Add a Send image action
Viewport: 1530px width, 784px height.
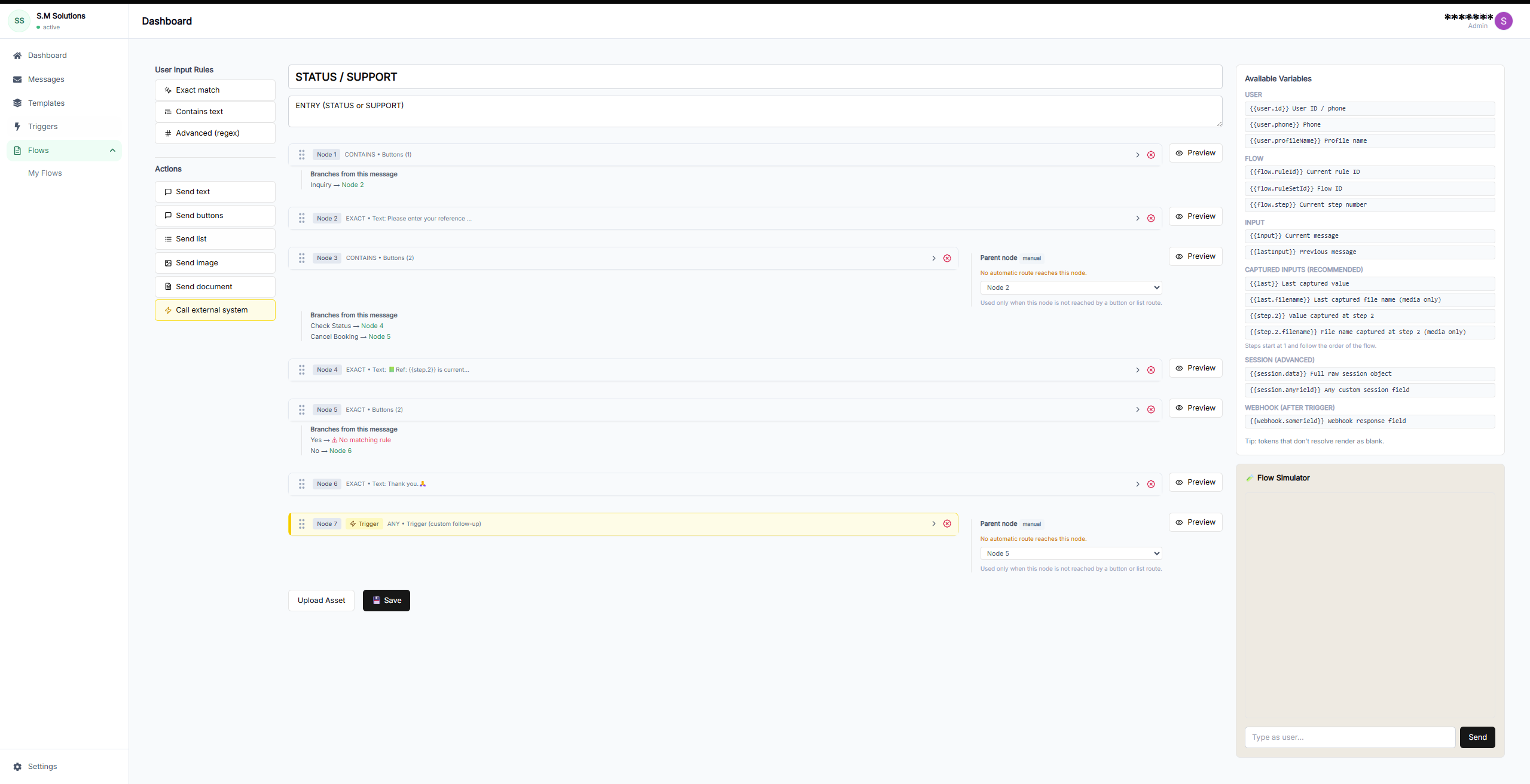[215, 263]
